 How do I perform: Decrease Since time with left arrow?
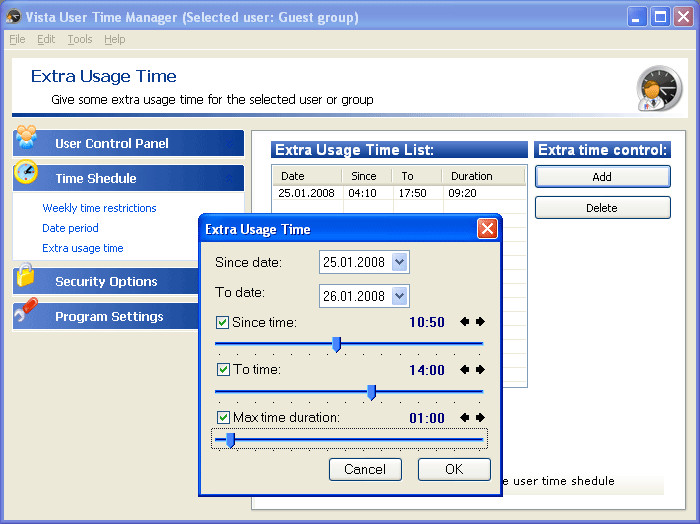[464, 322]
